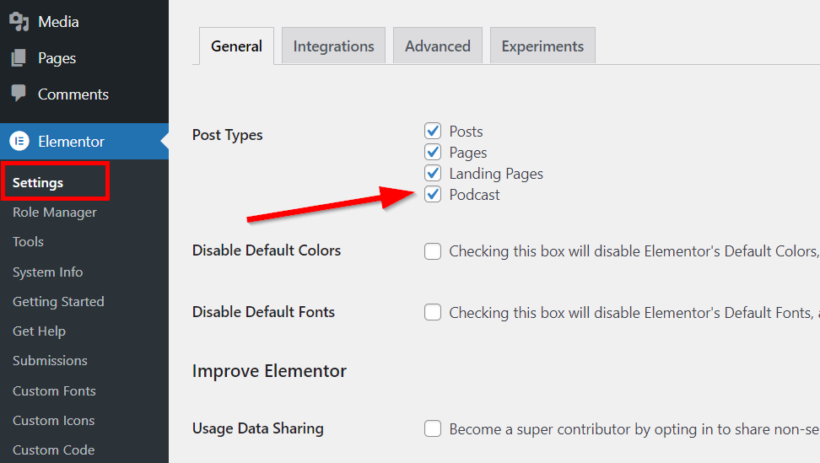Screen dimensions: 820x463
Task: Check the Usage Data Sharing box
Action: [x=432, y=428]
